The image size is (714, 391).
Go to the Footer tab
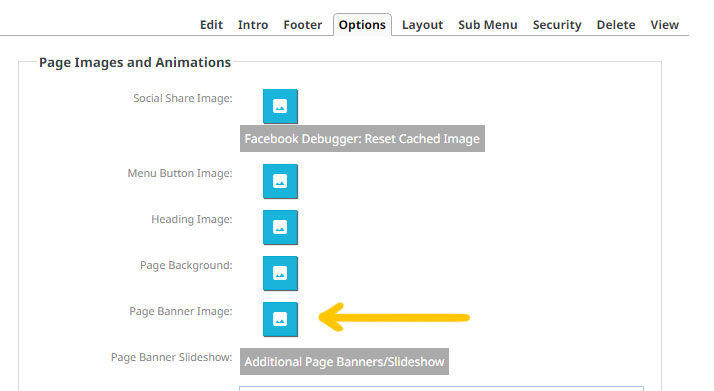click(302, 25)
